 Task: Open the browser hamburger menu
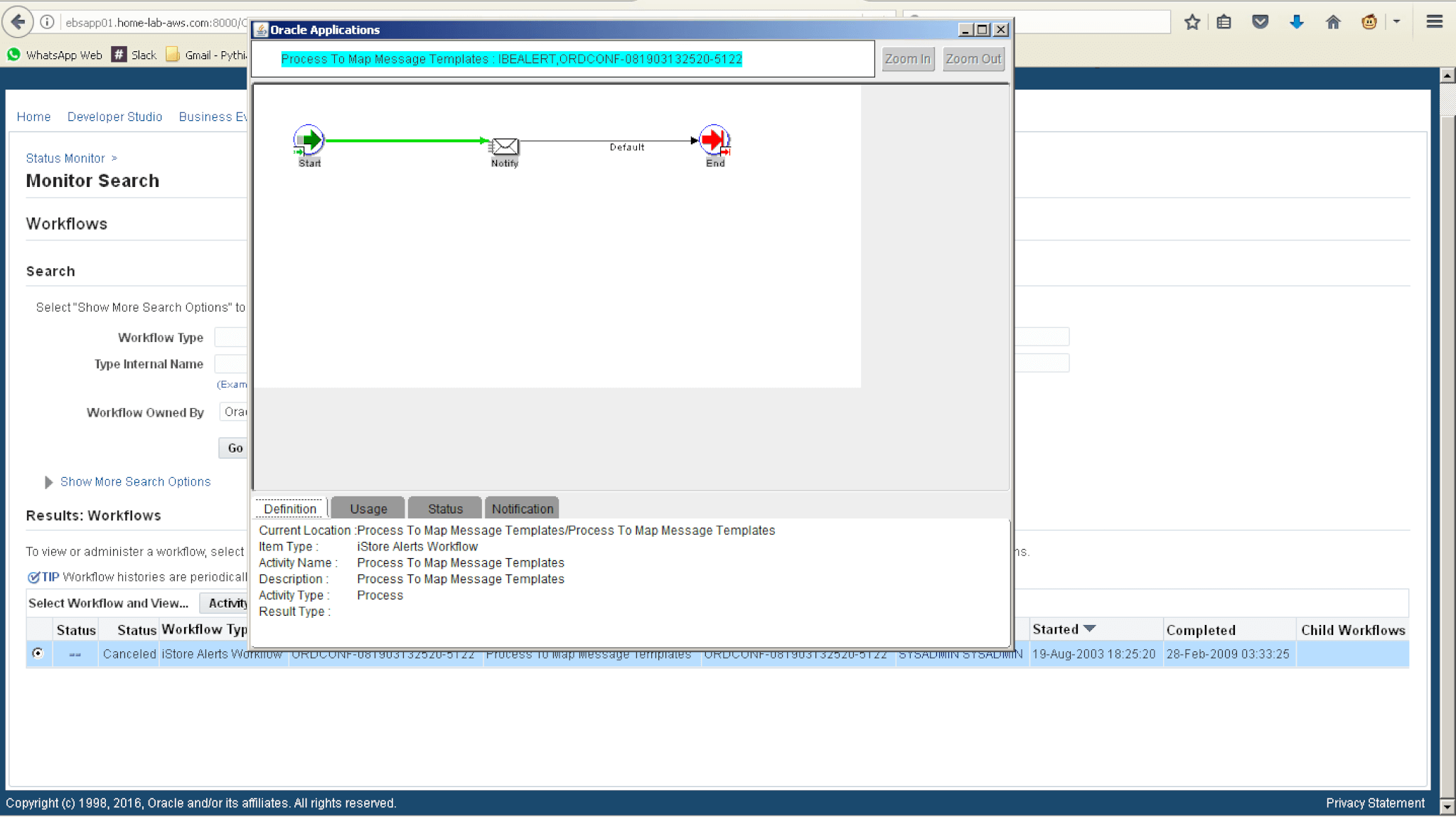pos(1434,22)
